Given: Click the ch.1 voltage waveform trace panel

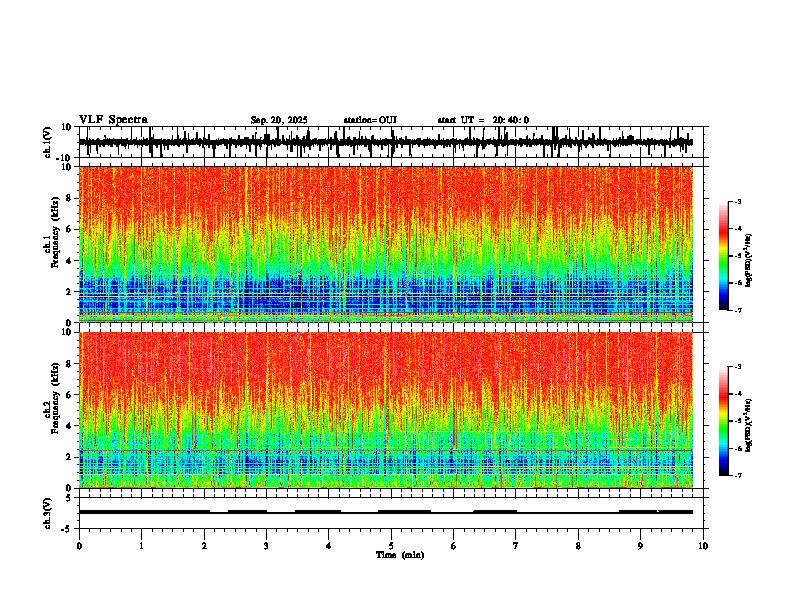Looking at the screenshot, I should (391, 142).
